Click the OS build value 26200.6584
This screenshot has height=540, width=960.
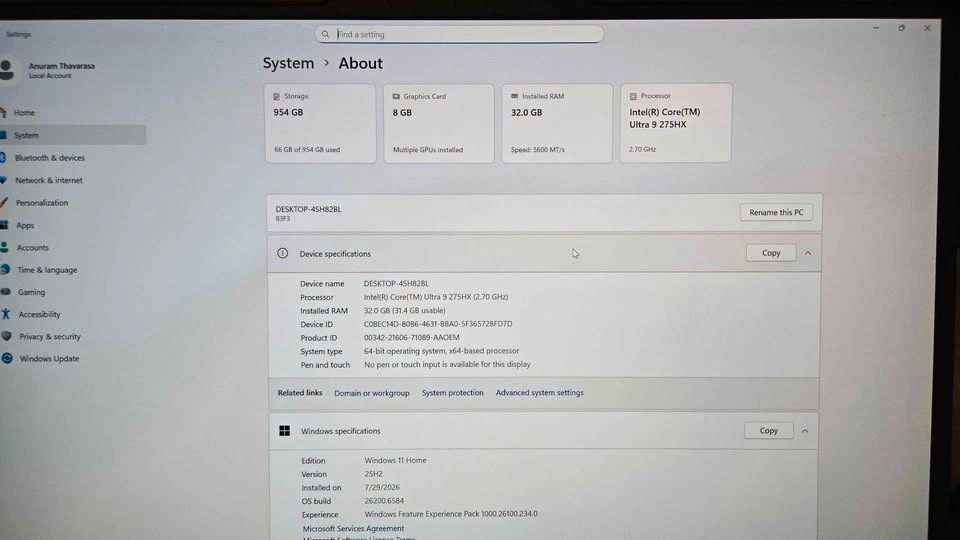[x=384, y=501]
